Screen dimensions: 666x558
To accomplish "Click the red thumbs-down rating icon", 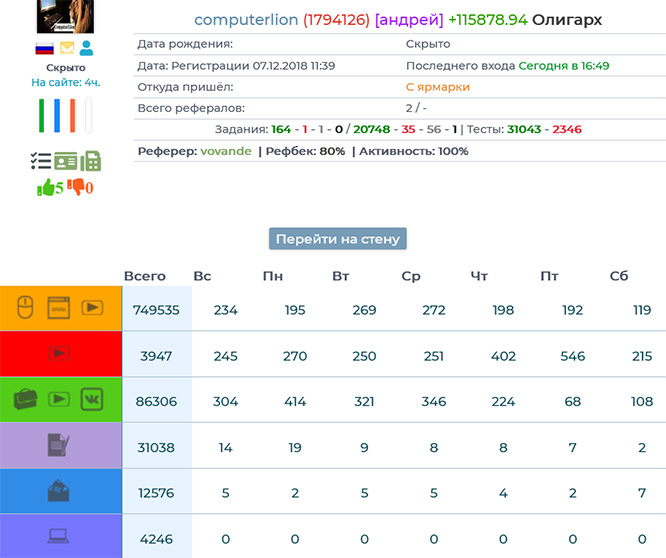I will 75,187.
